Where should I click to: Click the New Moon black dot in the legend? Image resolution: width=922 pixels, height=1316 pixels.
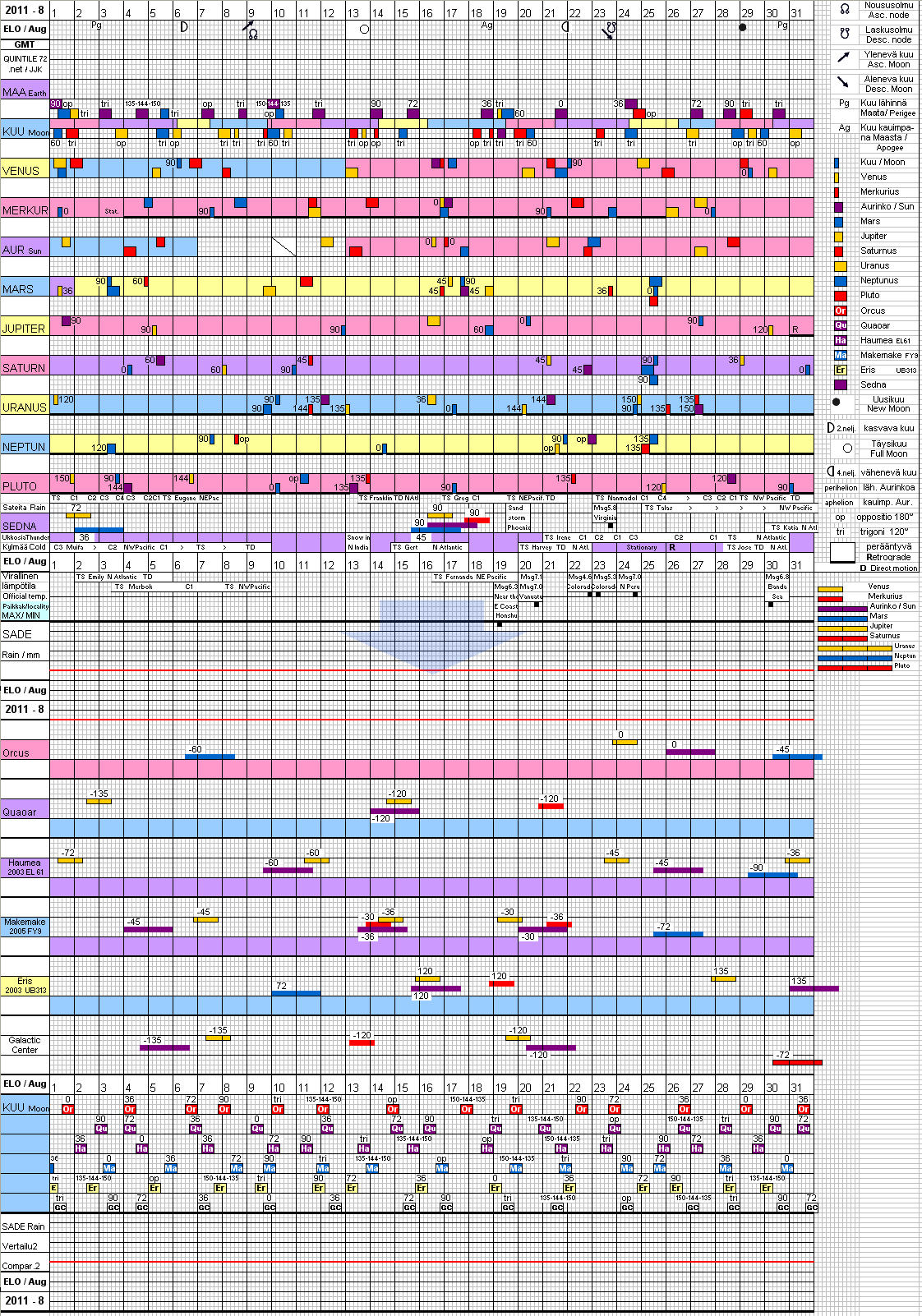pyautogui.click(x=837, y=403)
